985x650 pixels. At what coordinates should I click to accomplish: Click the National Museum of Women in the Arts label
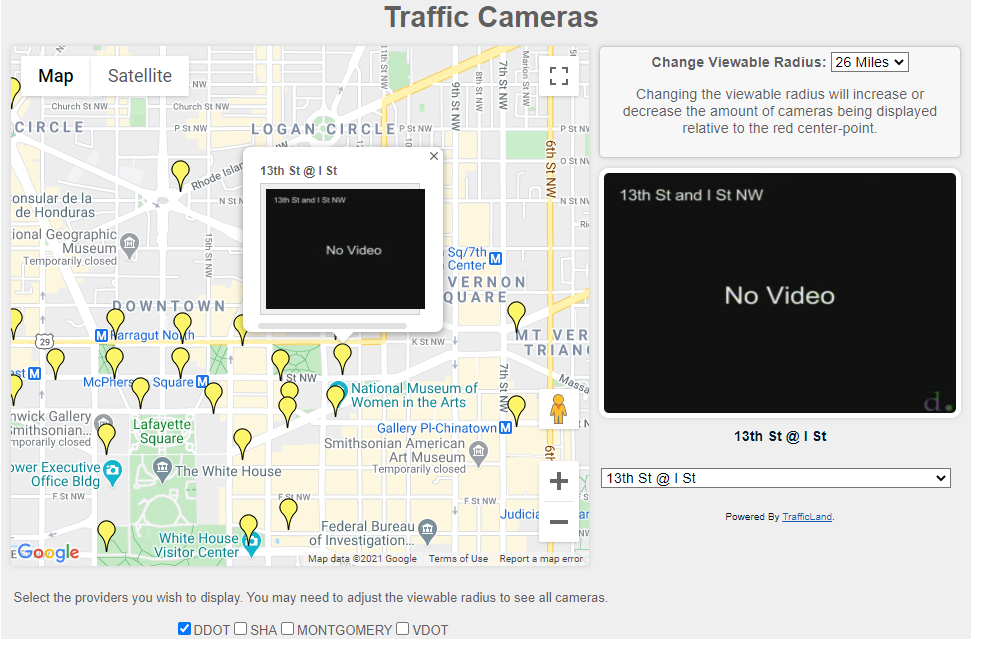415,396
